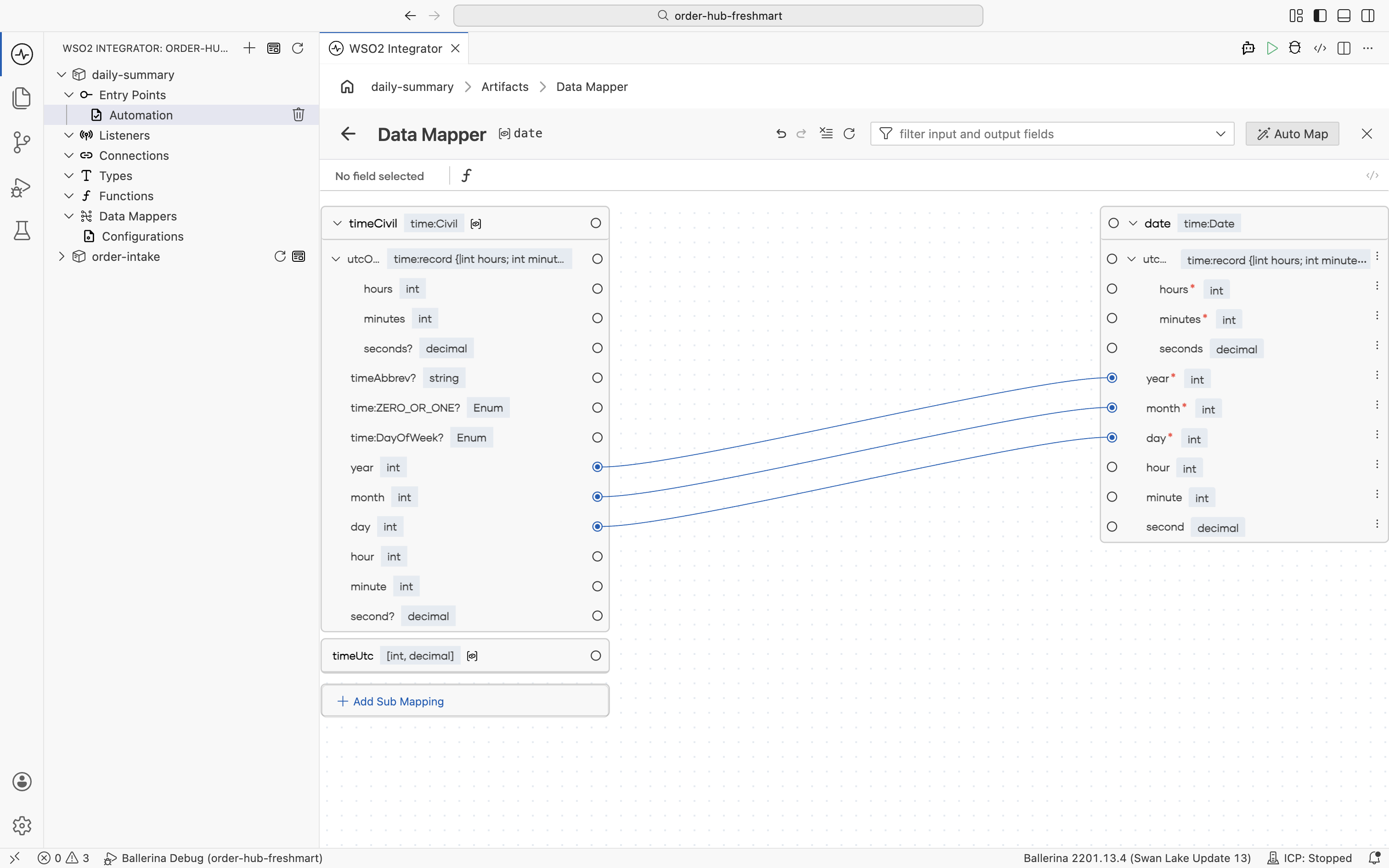Viewport: 1389px width, 868px height.
Task: Open WSO2 Integrator activity bar icon
Action: click(x=22, y=55)
